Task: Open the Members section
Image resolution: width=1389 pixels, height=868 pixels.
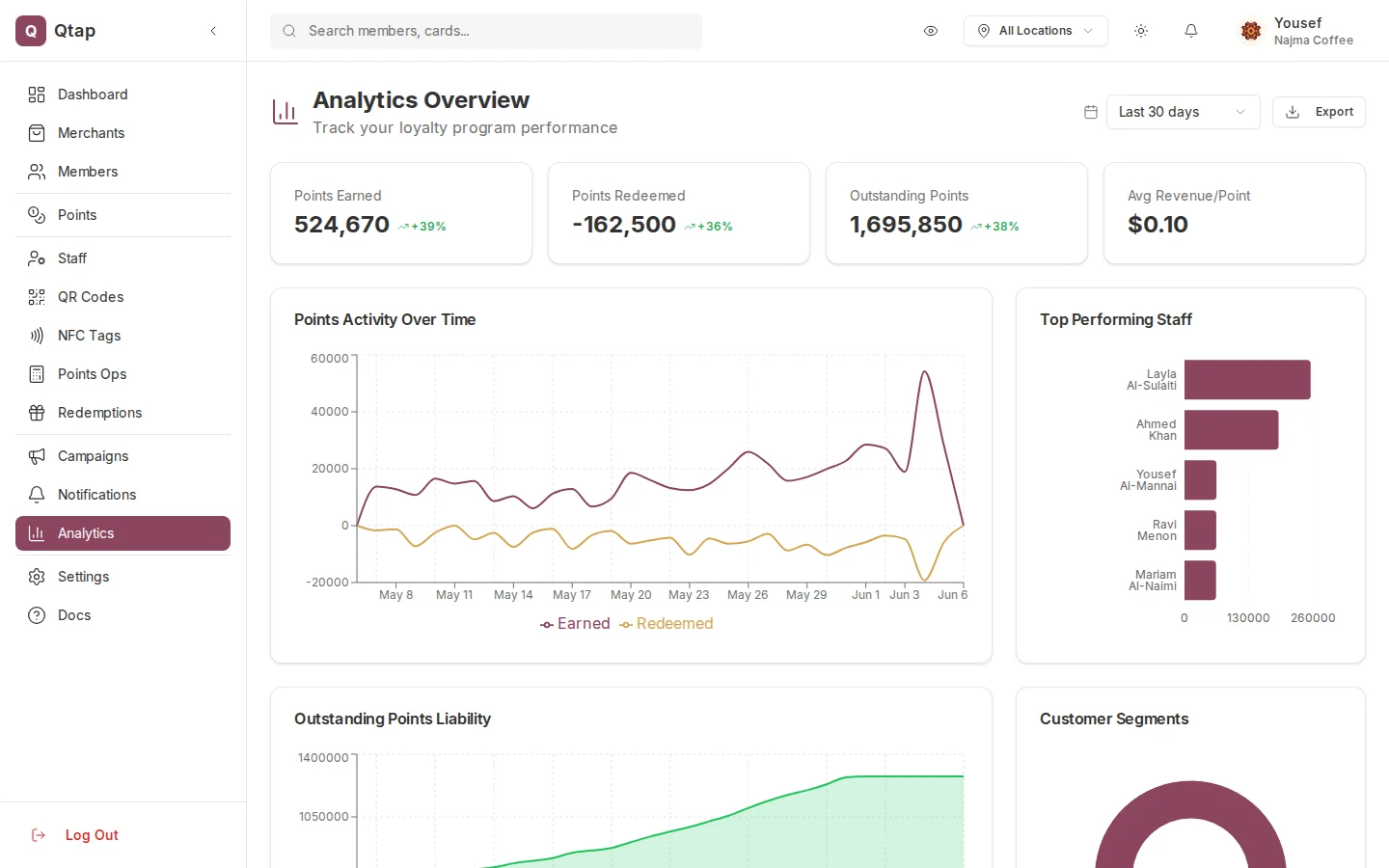Action: tap(123, 172)
